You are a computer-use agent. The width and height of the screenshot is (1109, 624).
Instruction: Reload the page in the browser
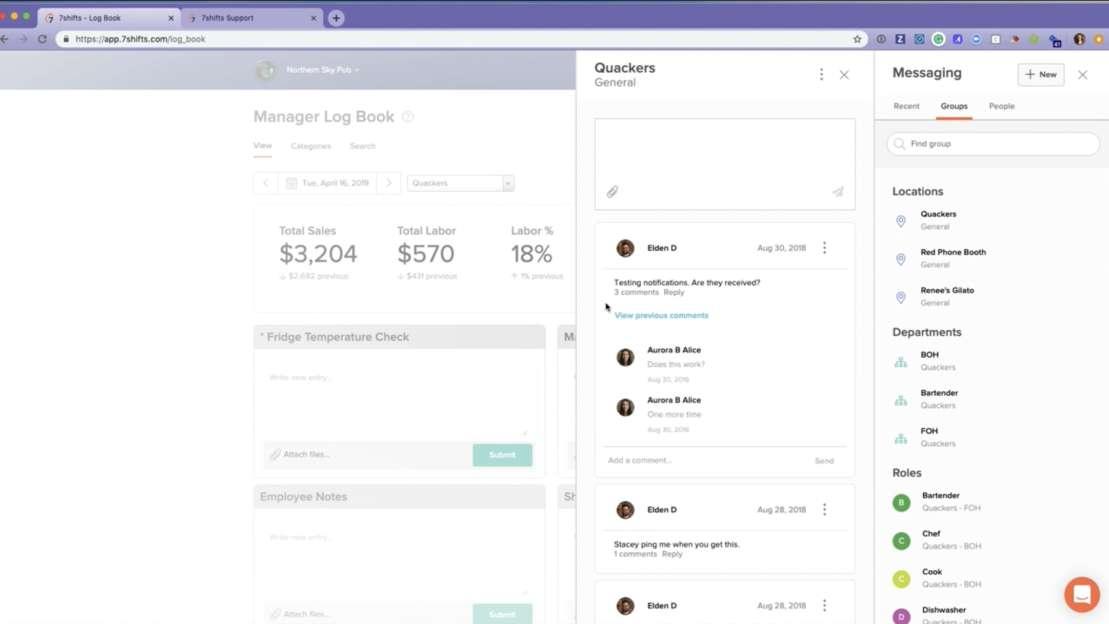(x=42, y=39)
